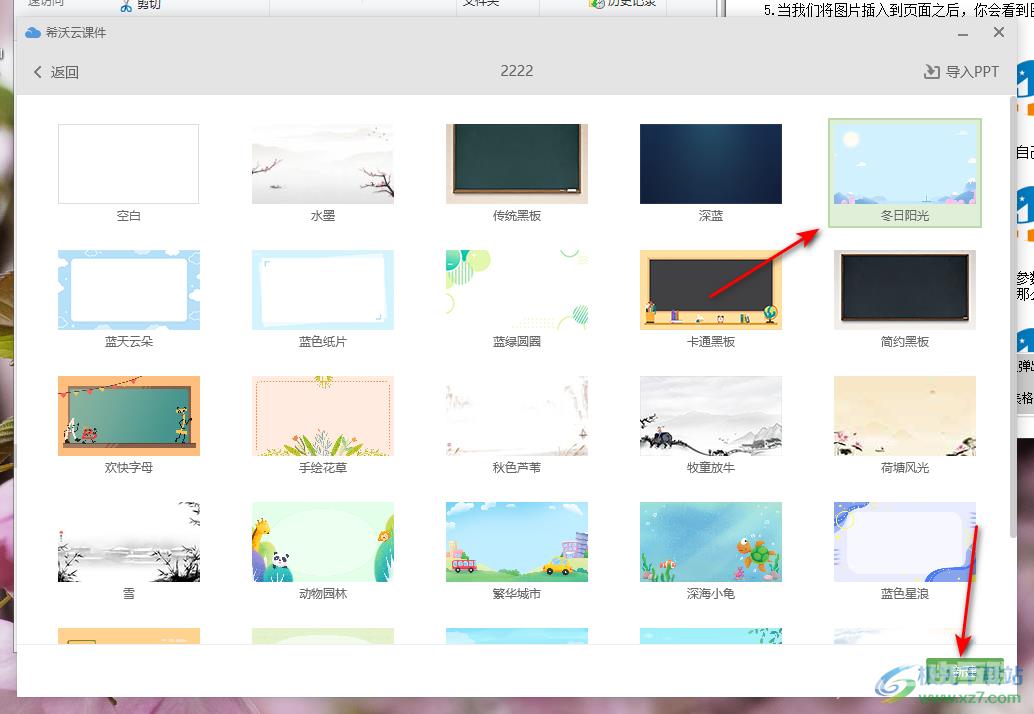
Task: Click the 2222 courseware title
Action: (x=516, y=71)
